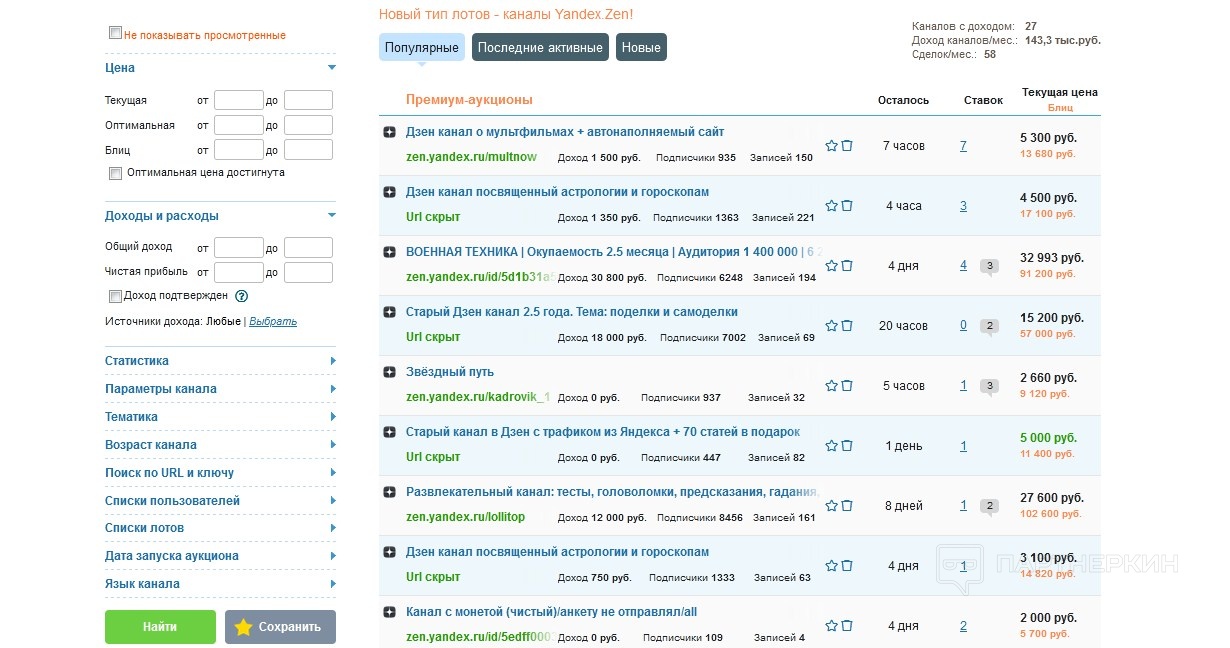
Task: Open the Звёздный путь lot title
Action: (x=450, y=372)
